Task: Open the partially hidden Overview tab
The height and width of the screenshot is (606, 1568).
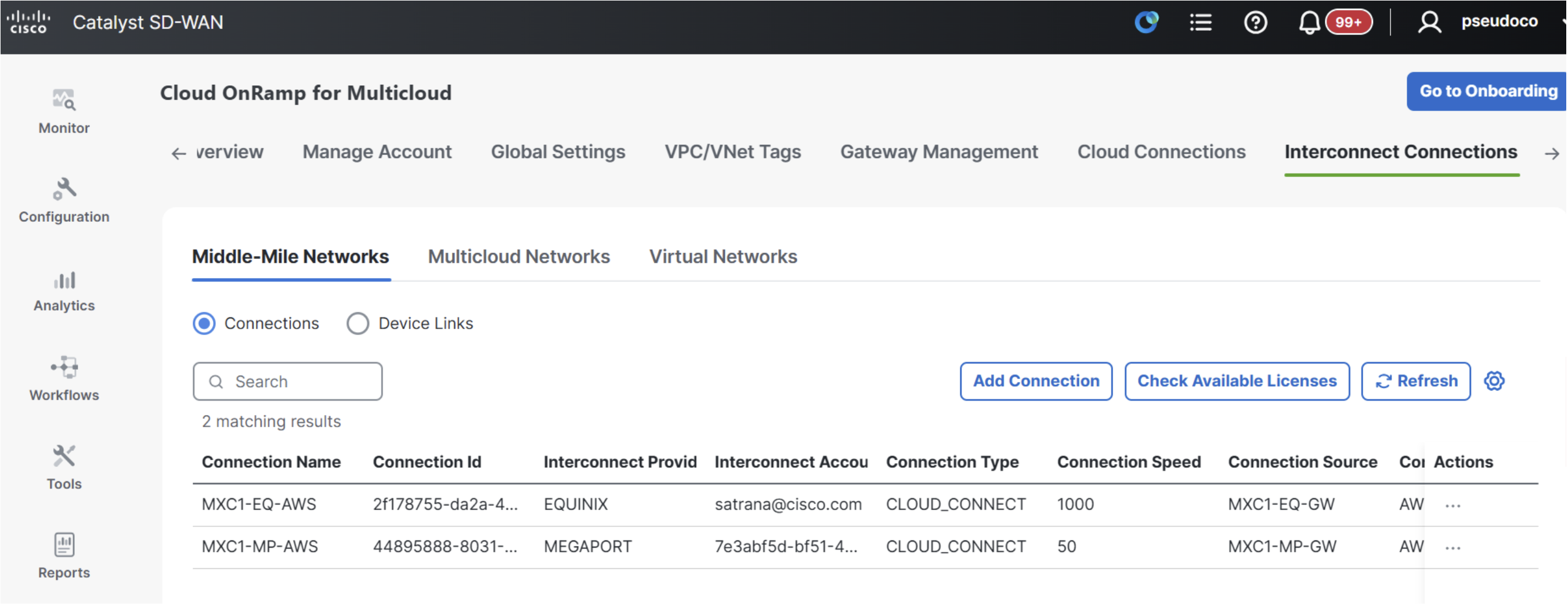Action: (229, 152)
